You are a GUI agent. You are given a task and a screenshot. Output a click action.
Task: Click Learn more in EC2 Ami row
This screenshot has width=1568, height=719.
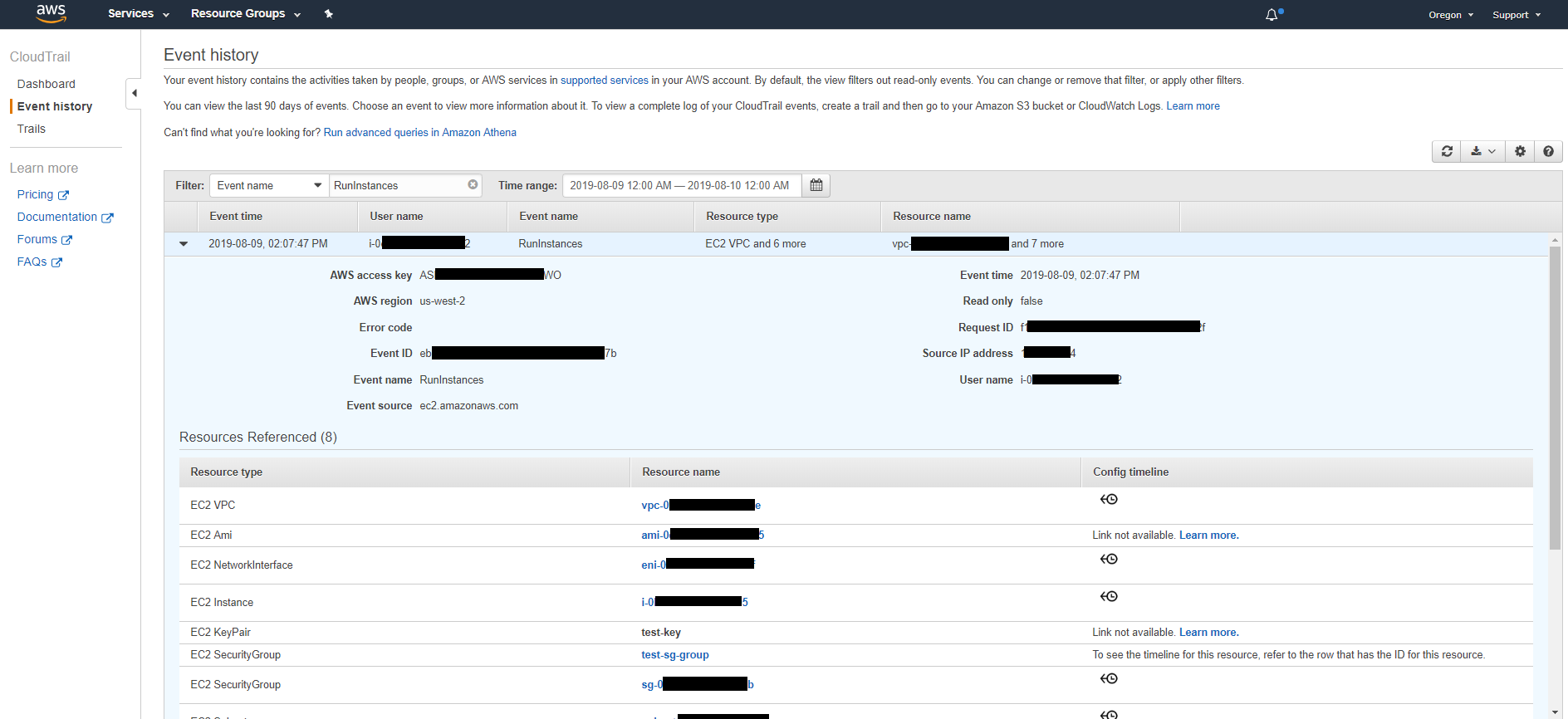1208,536
